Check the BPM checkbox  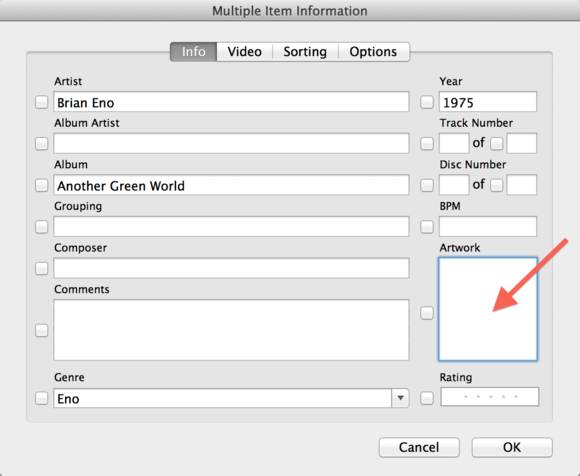pyautogui.click(x=427, y=227)
